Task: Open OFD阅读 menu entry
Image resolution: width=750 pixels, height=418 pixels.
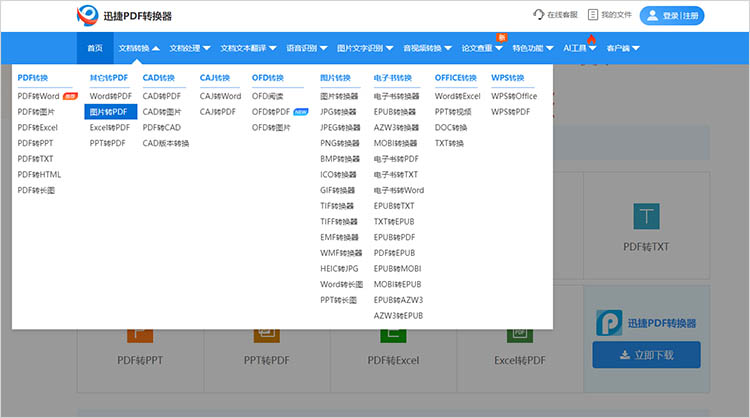Action: coord(267,96)
